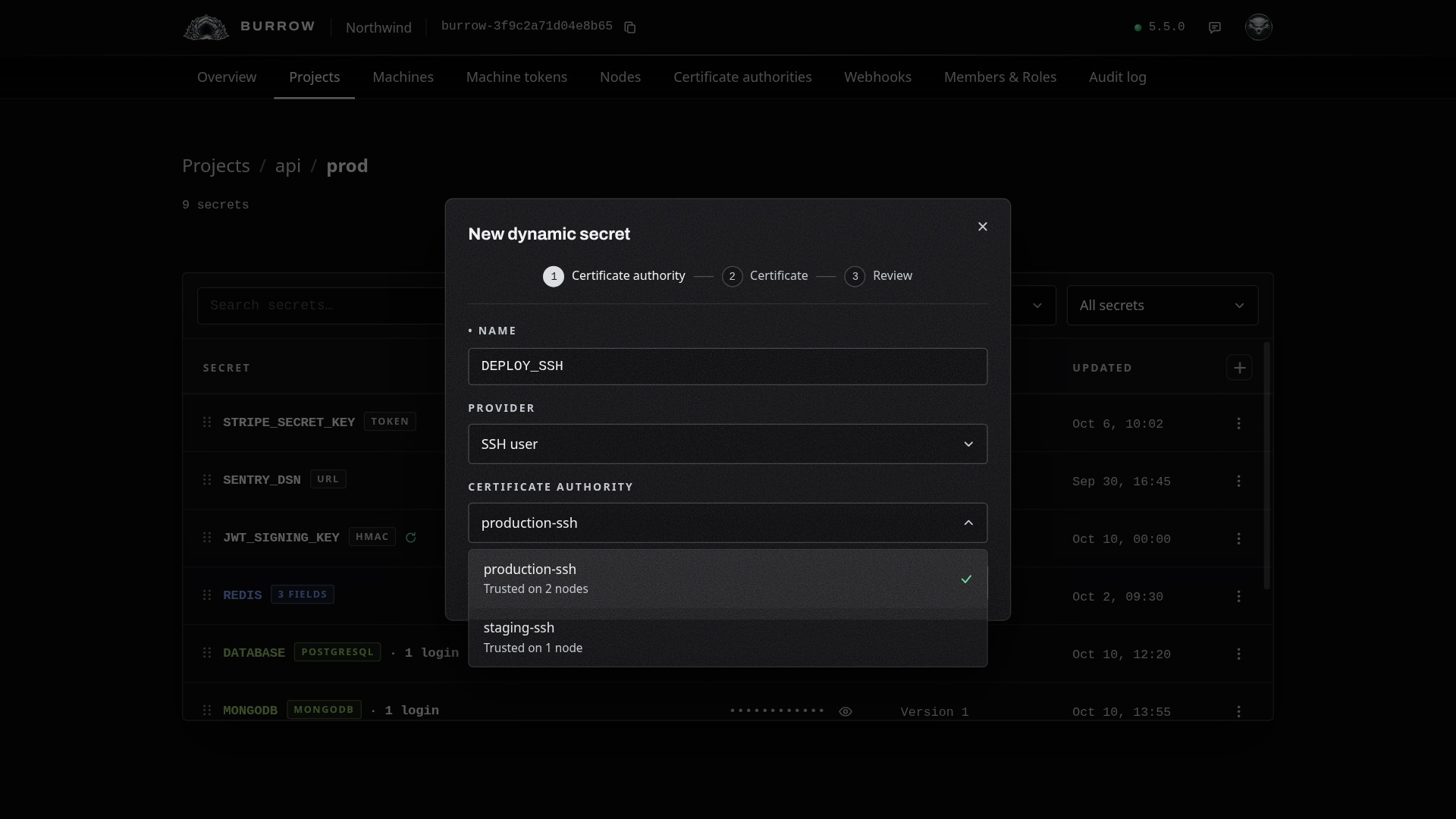Grab drag handle of REDIS row
The image size is (1456, 819).
[207, 595]
